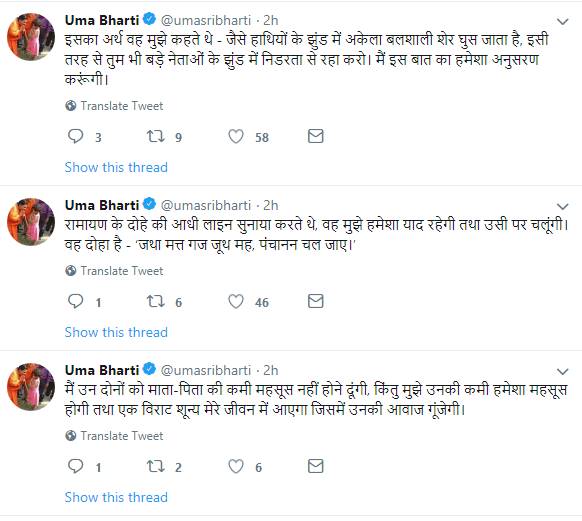
Task: Open the third tweet's dropdown chevron
Action: [563, 371]
